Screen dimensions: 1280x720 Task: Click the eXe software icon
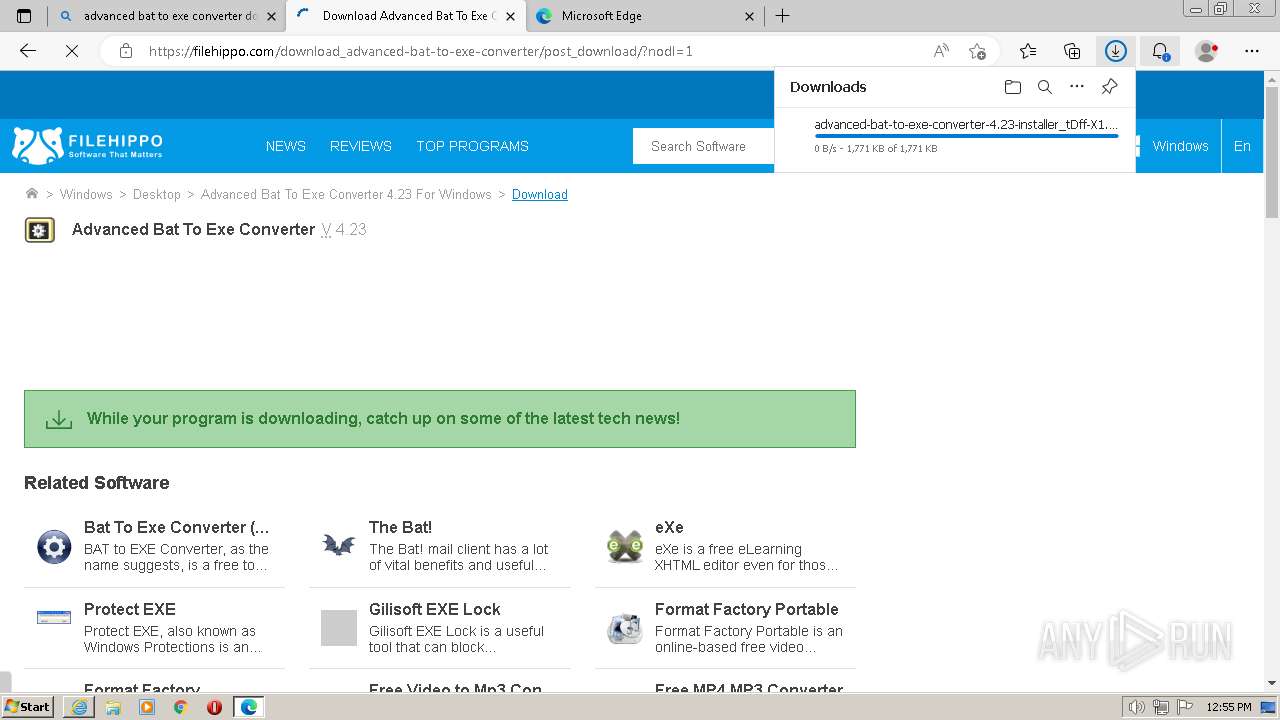[x=625, y=547]
